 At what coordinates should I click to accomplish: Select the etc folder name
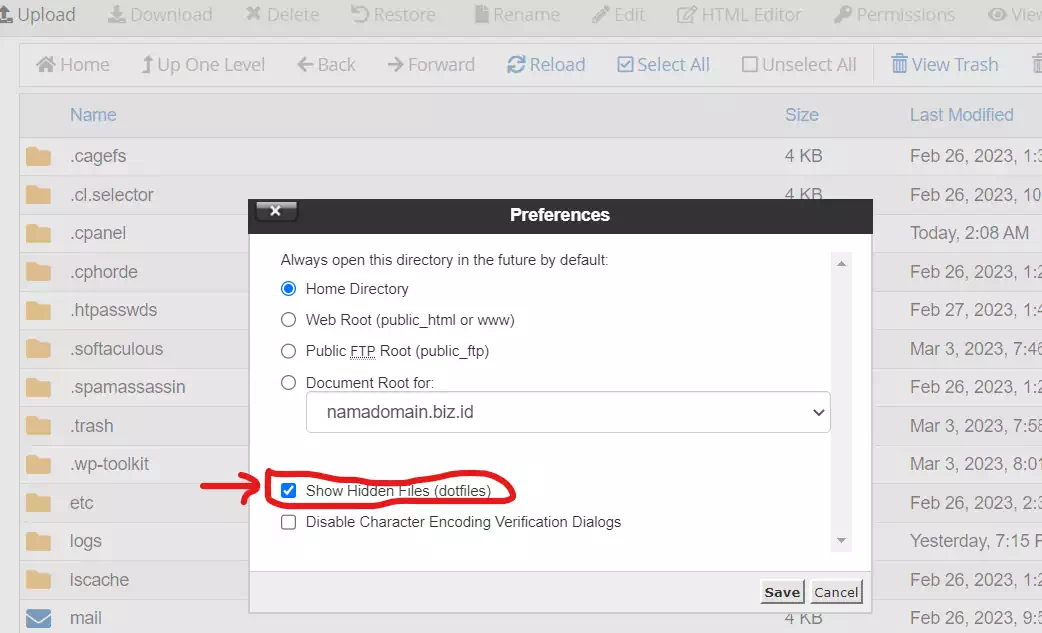(82, 503)
